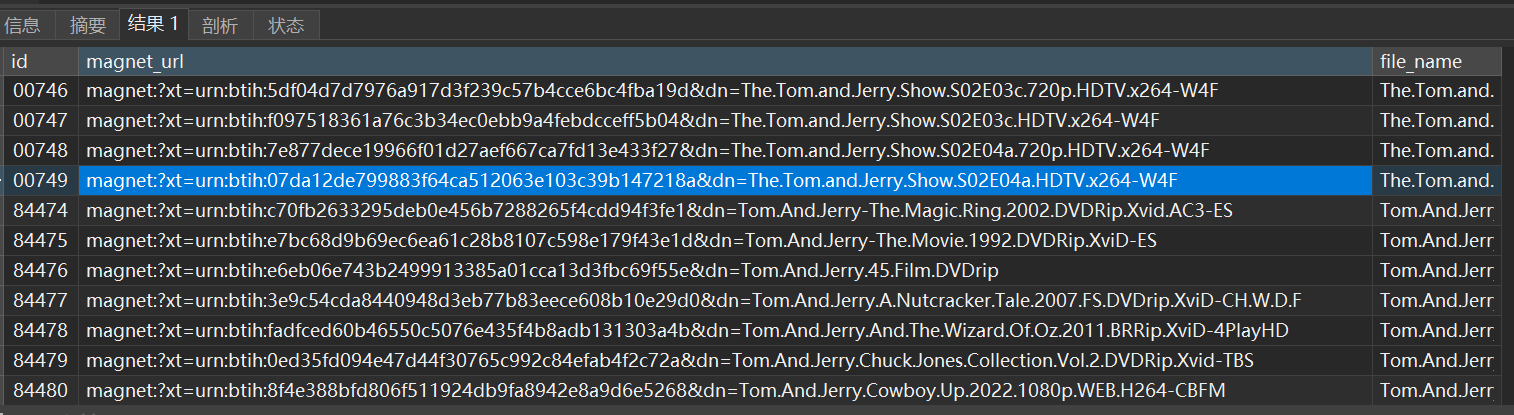Select the magnet URL for S02E03c.720p.HDTV

coord(652,91)
